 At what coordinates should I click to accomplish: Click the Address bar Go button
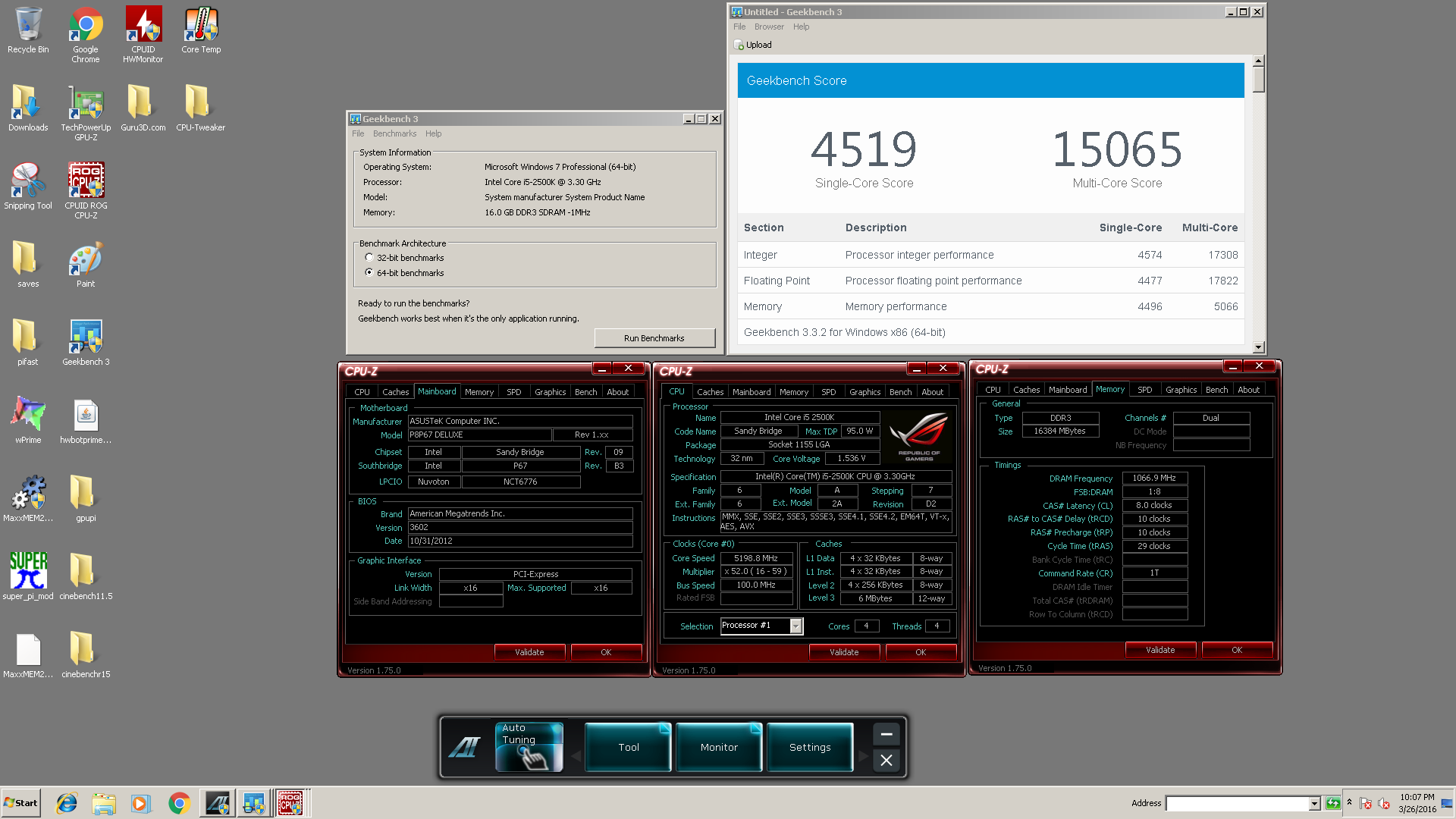tap(1332, 803)
